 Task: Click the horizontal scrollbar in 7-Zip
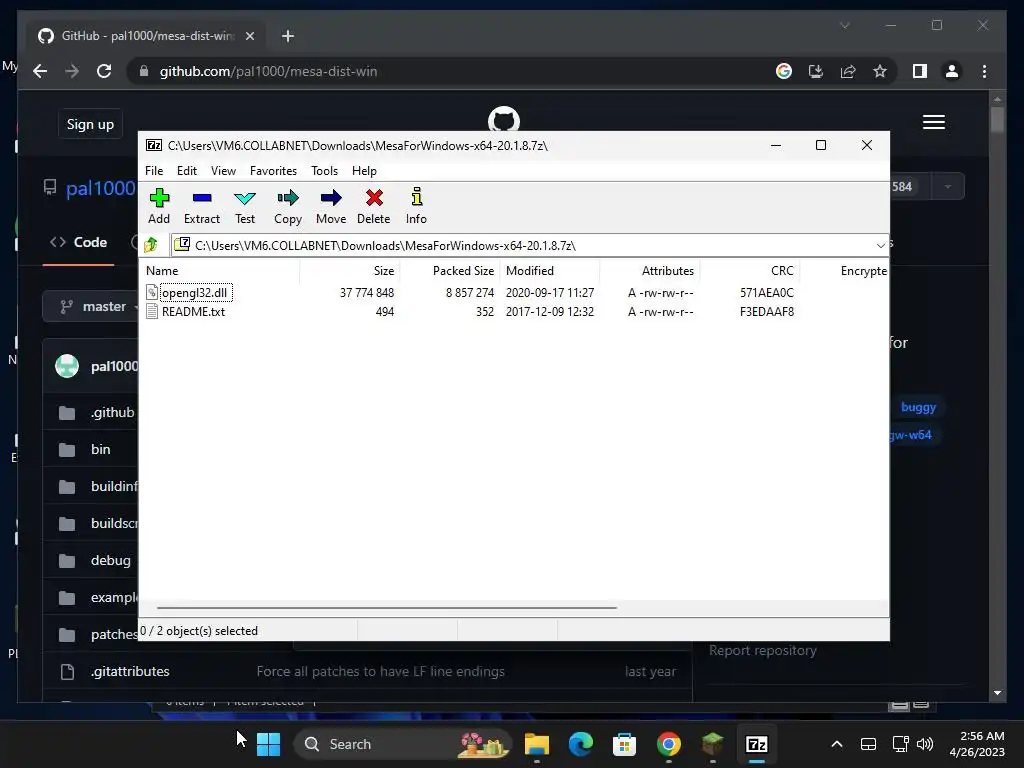387,607
